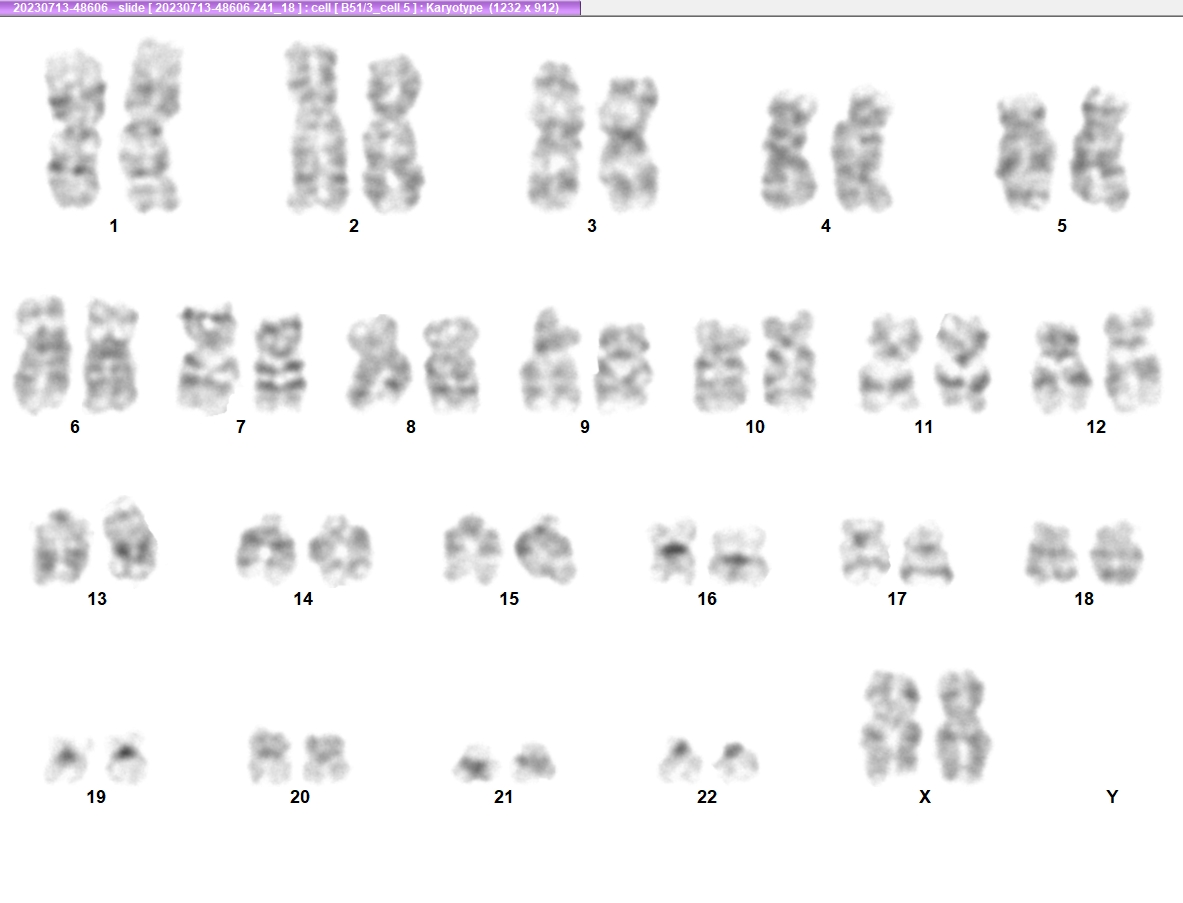Click the number label '1'
Screen dimensions: 1183x903
pyautogui.click(x=114, y=226)
